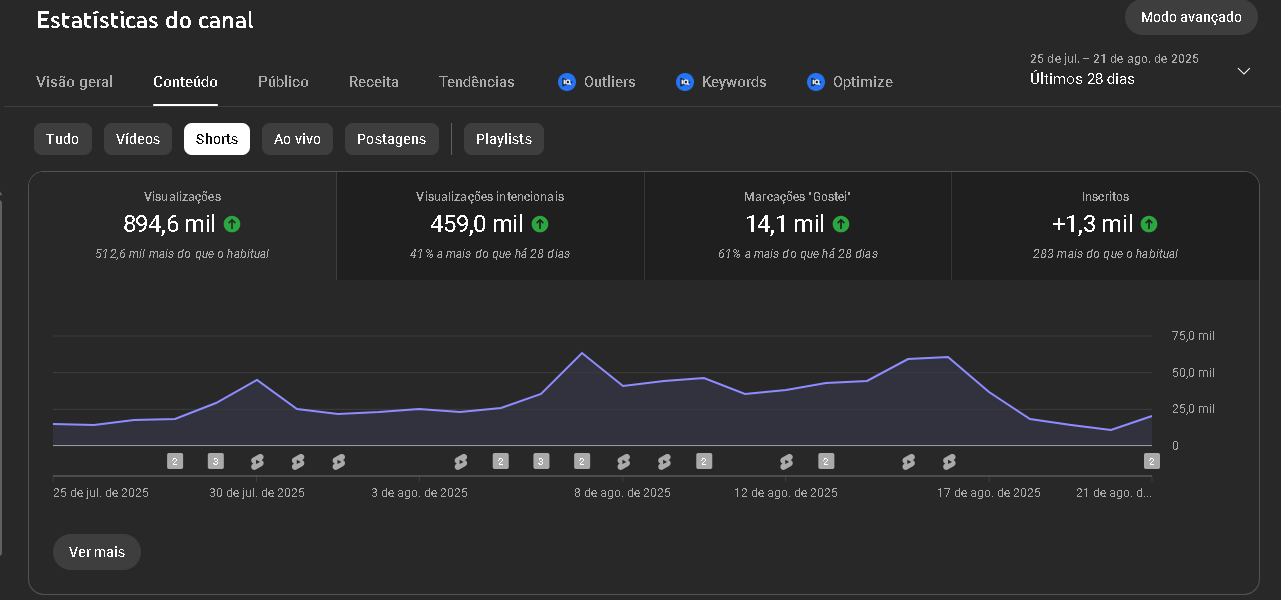The height and width of the screenshot is (600, 1281).
Task: Click the '2' marker at timeline's right end
Action: [x=1152, y=461]
